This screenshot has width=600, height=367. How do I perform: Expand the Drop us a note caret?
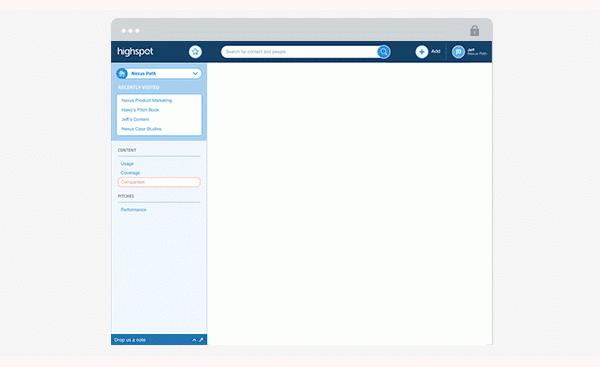(194, 340)
